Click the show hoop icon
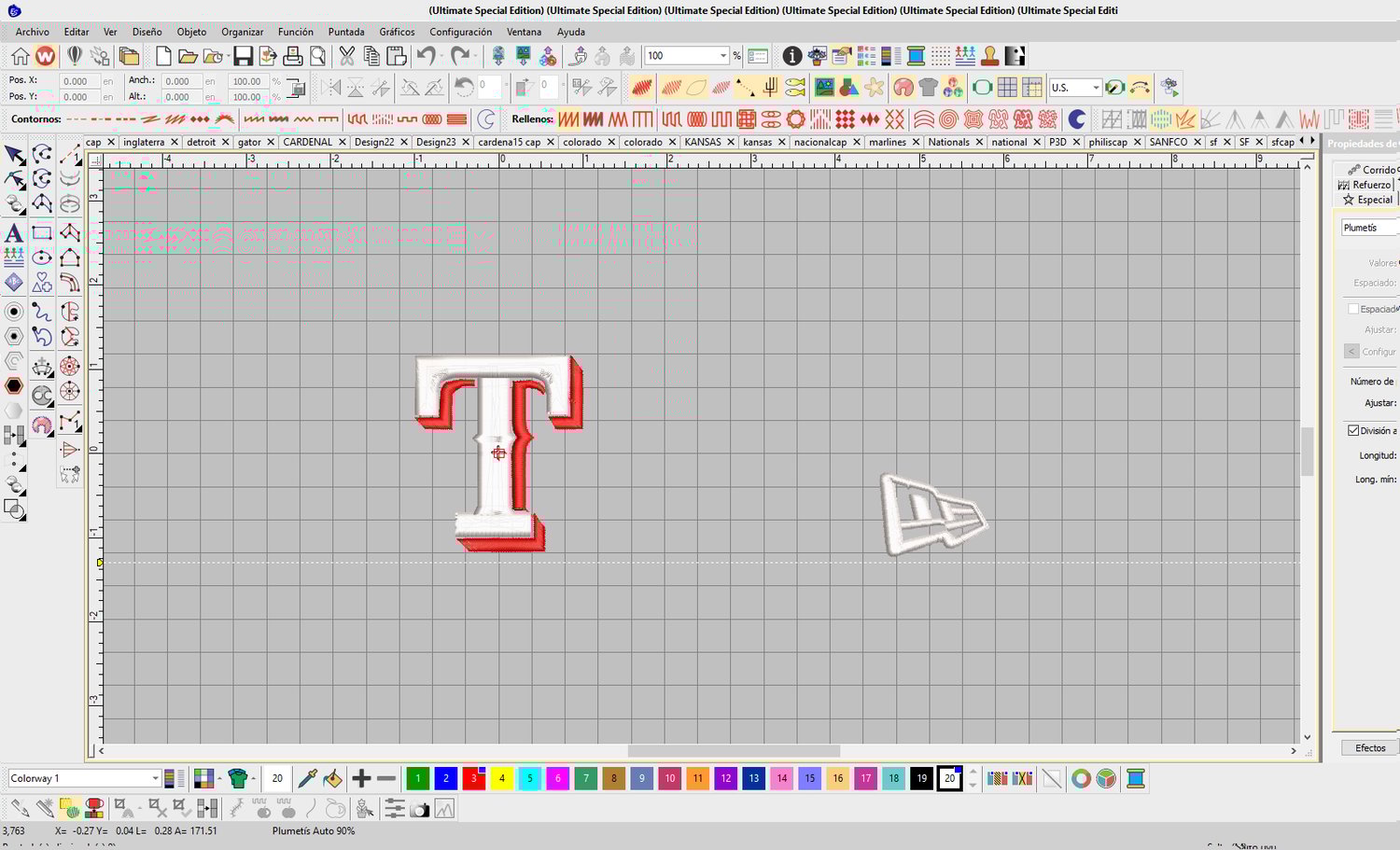 click(x=982, y=88)
